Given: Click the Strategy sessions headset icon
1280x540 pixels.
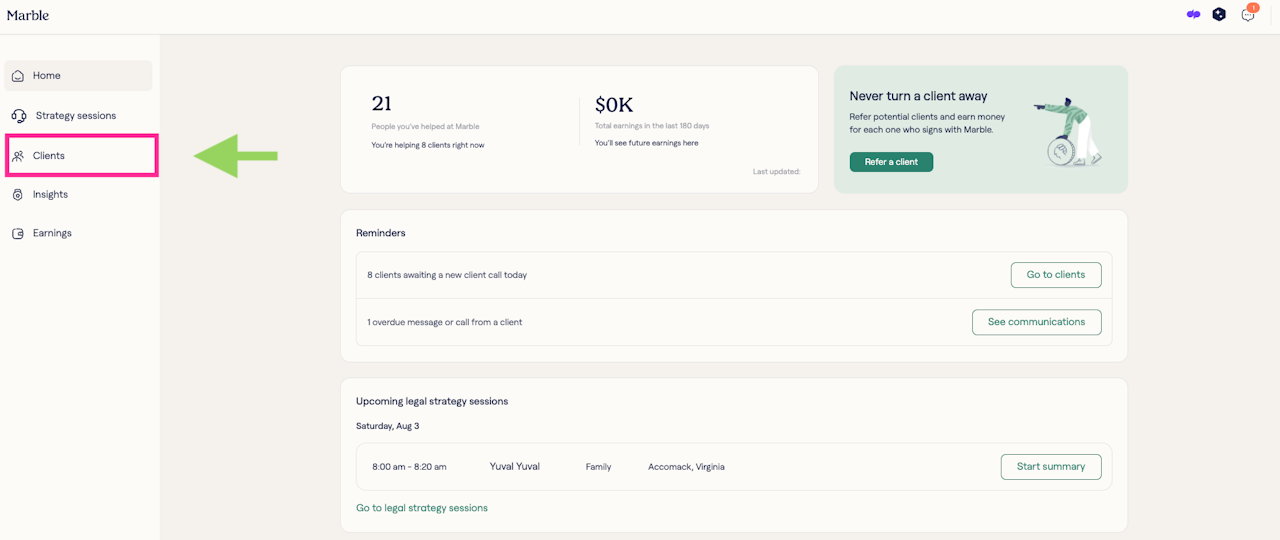Looking at the screenshot, I should 19,116.
